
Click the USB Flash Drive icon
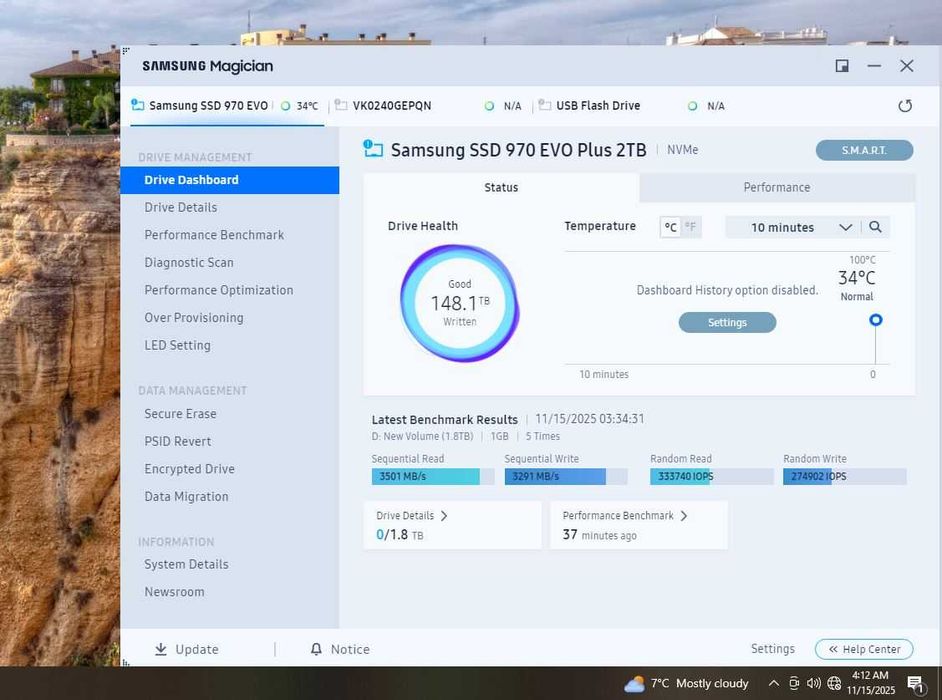click(545, 105)
